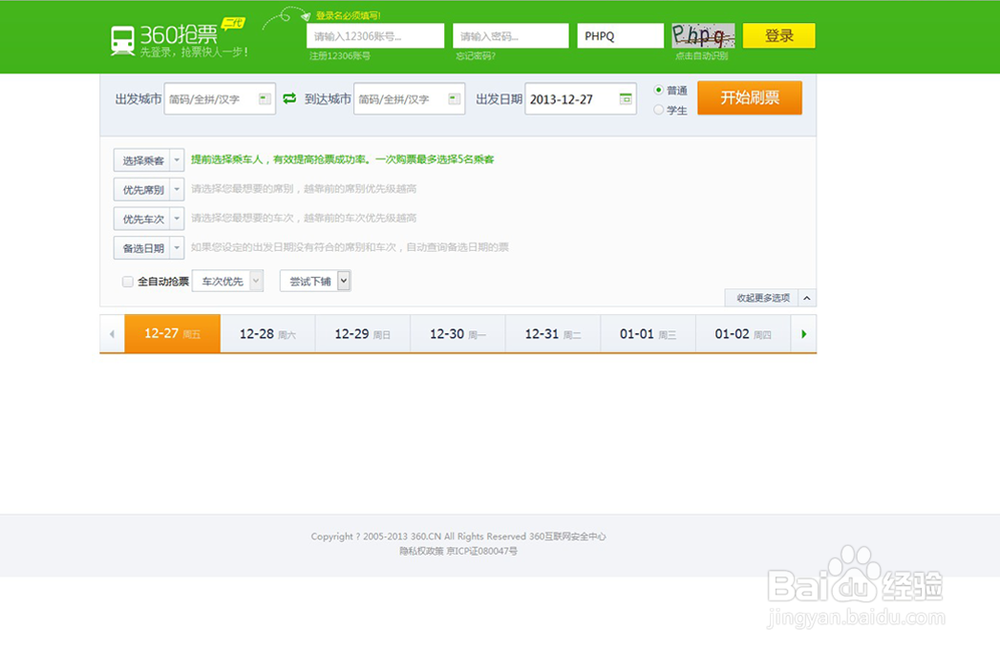Click the yellow 登录 login button
1000x652 pixels.
point(780,34)
